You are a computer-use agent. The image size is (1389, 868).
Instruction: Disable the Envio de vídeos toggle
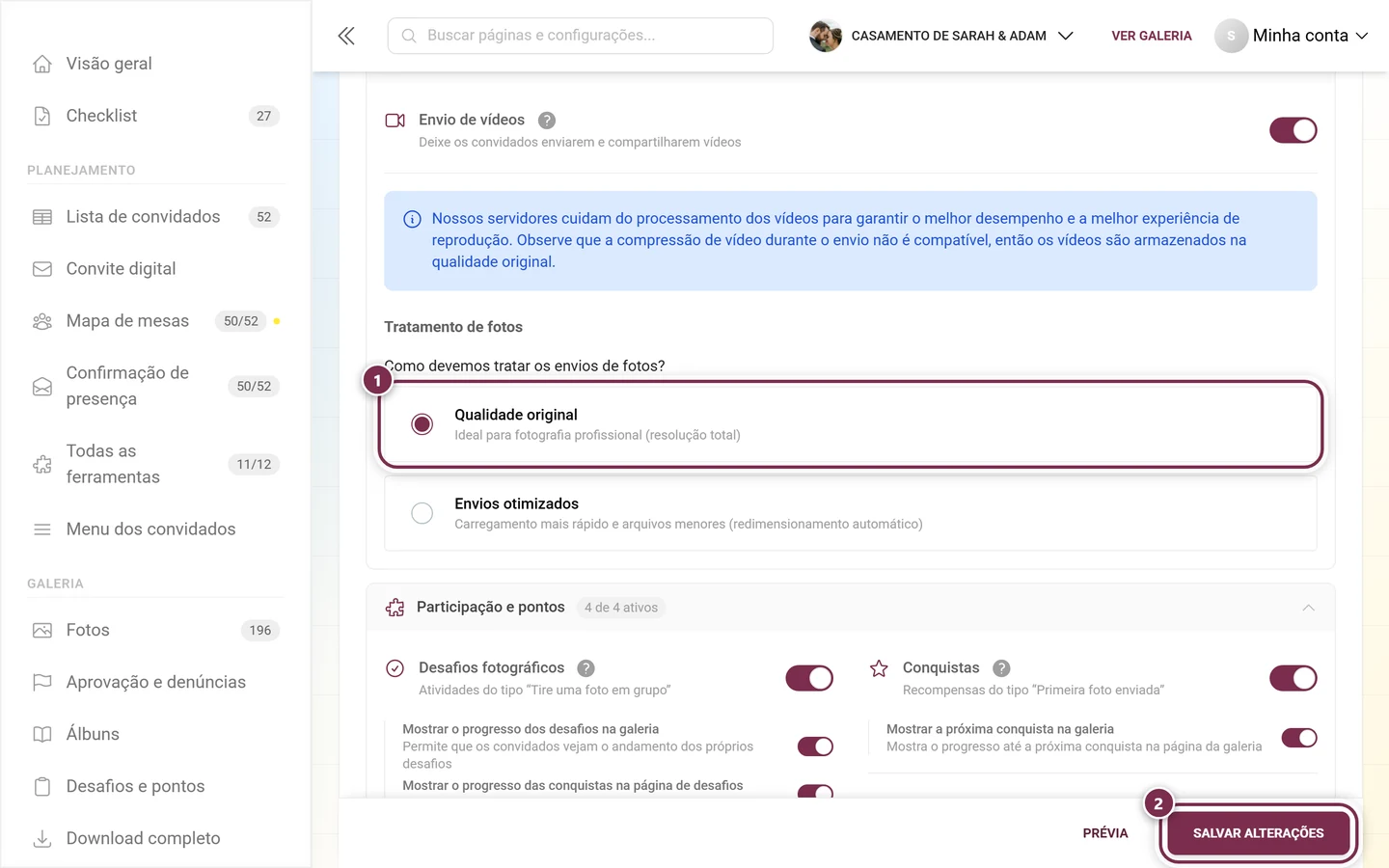pos(1293,130)
